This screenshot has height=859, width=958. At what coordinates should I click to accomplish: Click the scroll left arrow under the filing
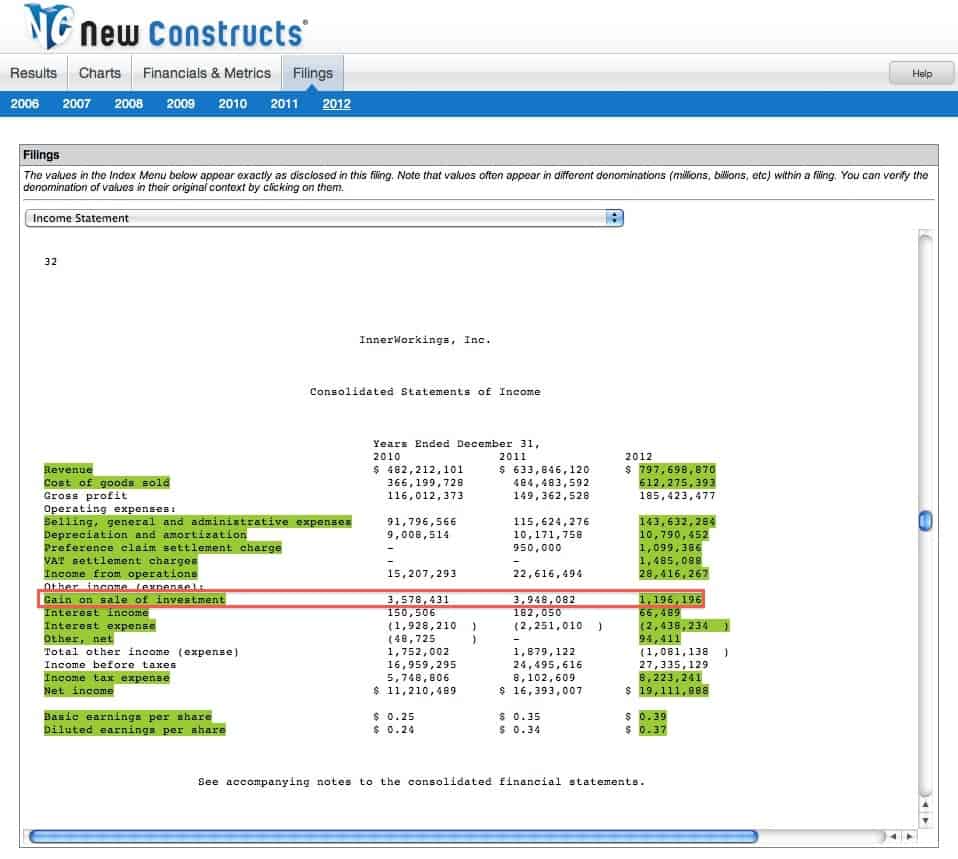(x=893, y=836)
